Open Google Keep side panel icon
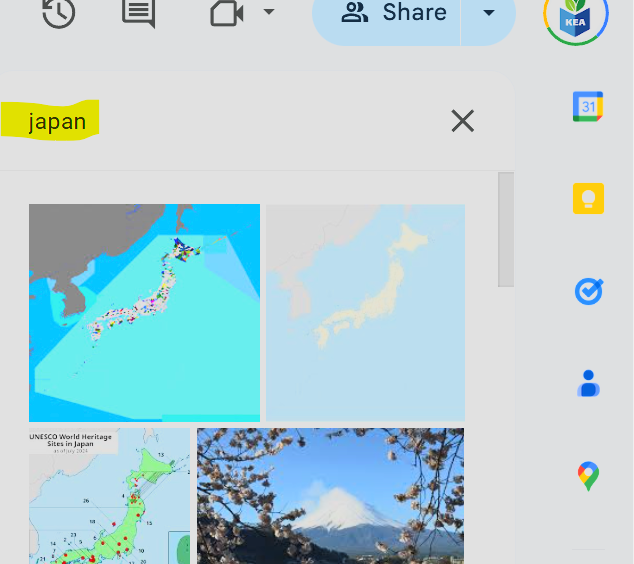 (588, 199)
